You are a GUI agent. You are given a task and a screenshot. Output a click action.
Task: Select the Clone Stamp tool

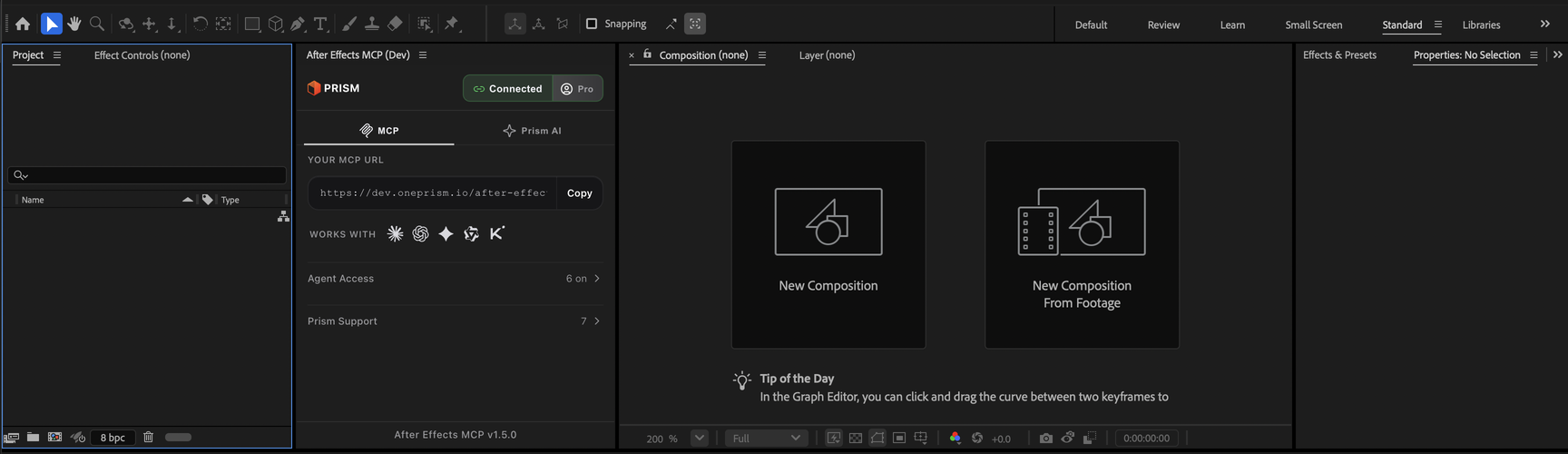[372, 25]
